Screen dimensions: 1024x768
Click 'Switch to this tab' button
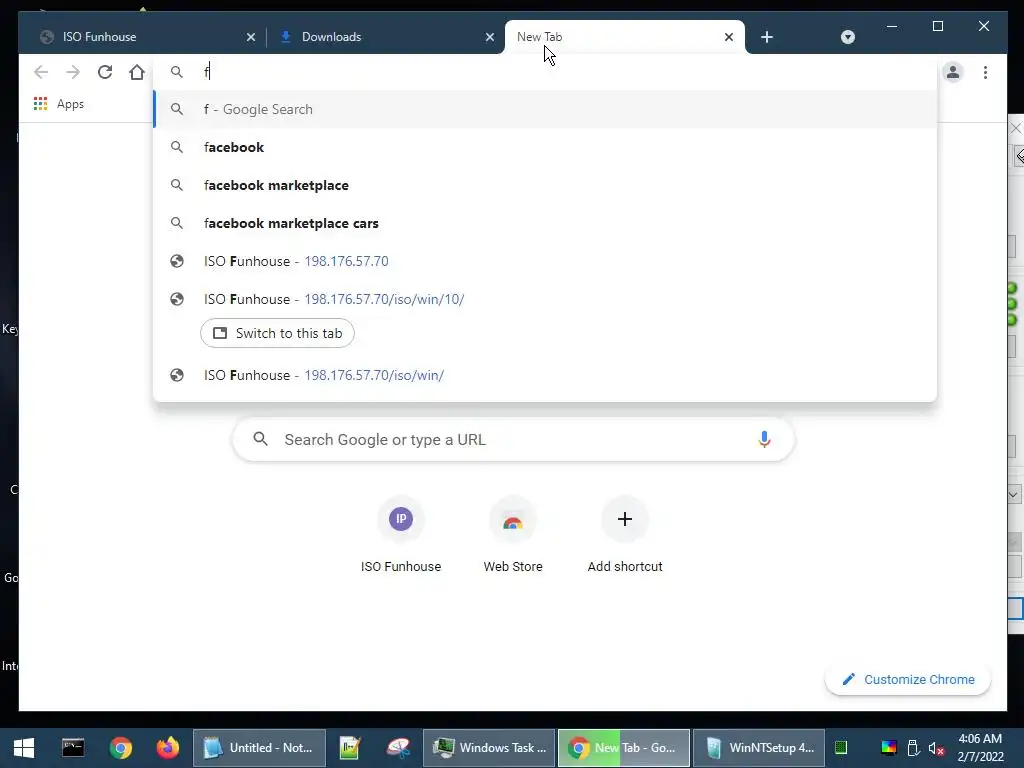[x=278, y=333]
